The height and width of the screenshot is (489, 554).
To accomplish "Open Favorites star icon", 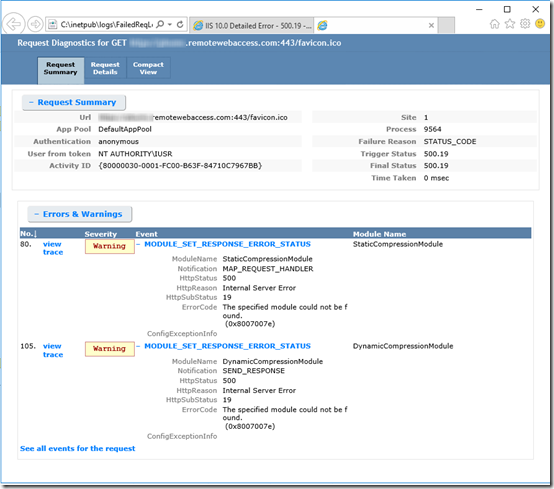I will (510, 24).
